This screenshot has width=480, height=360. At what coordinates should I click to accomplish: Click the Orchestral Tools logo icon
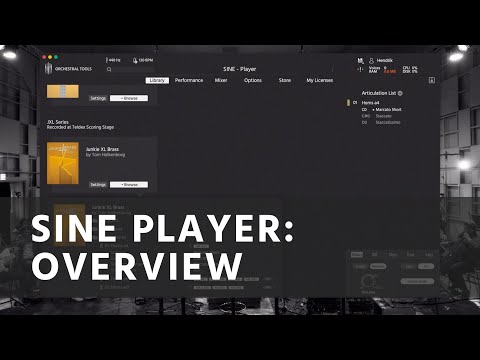coord(48,68)
